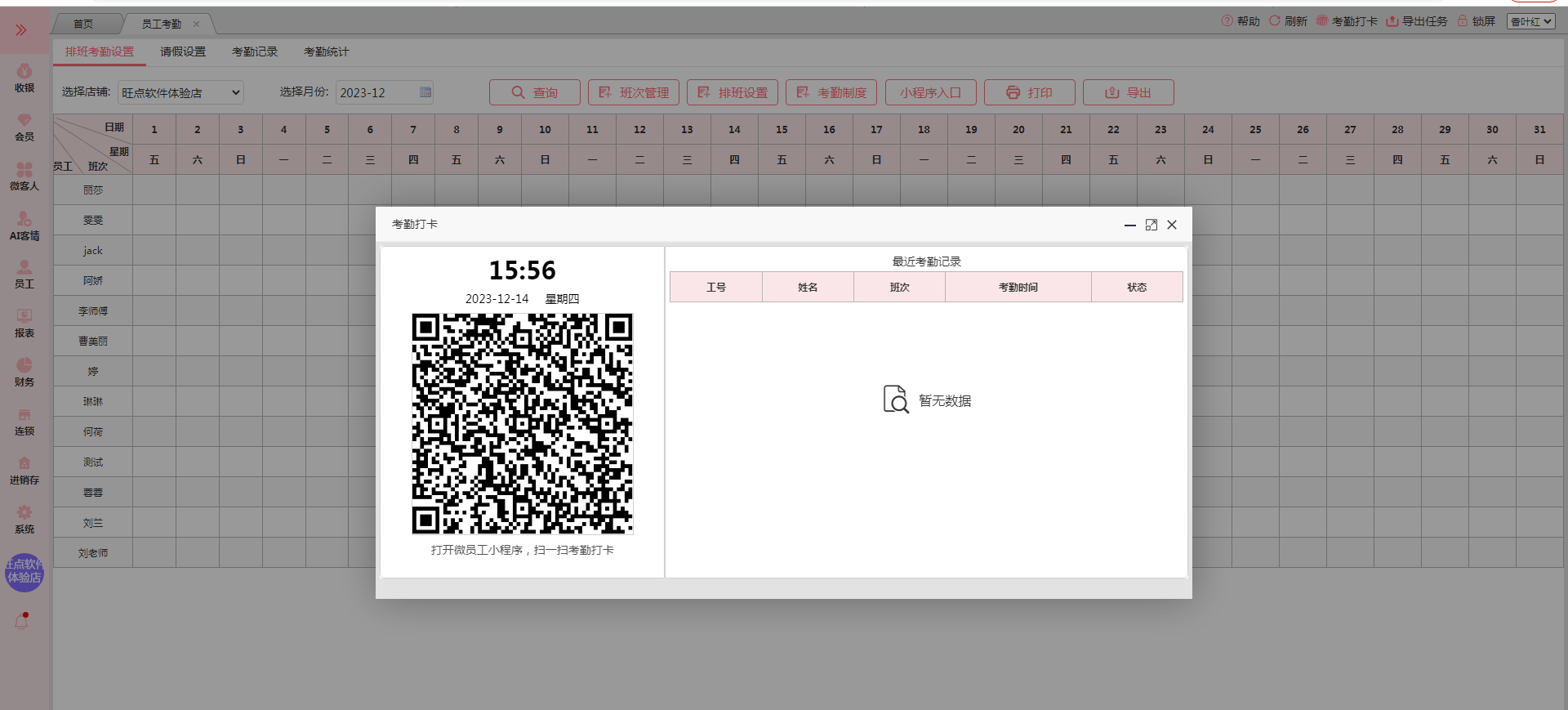The width and height of the screenshot is (1568, 710).
Task: Select employee row 丽莎
Action: coord(93,190)
